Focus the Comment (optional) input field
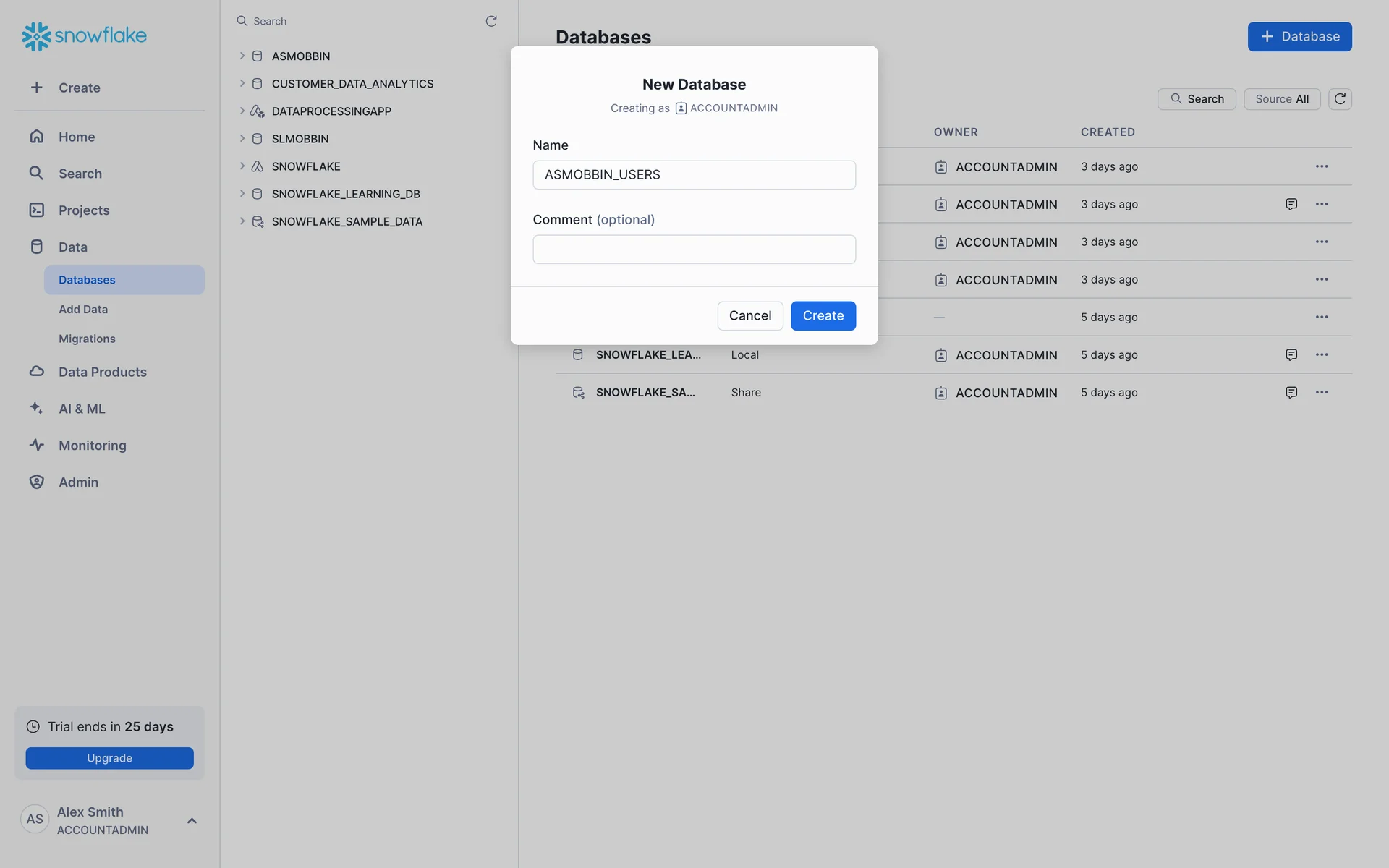Screen dimensions: 1389x868 [694, 250]
